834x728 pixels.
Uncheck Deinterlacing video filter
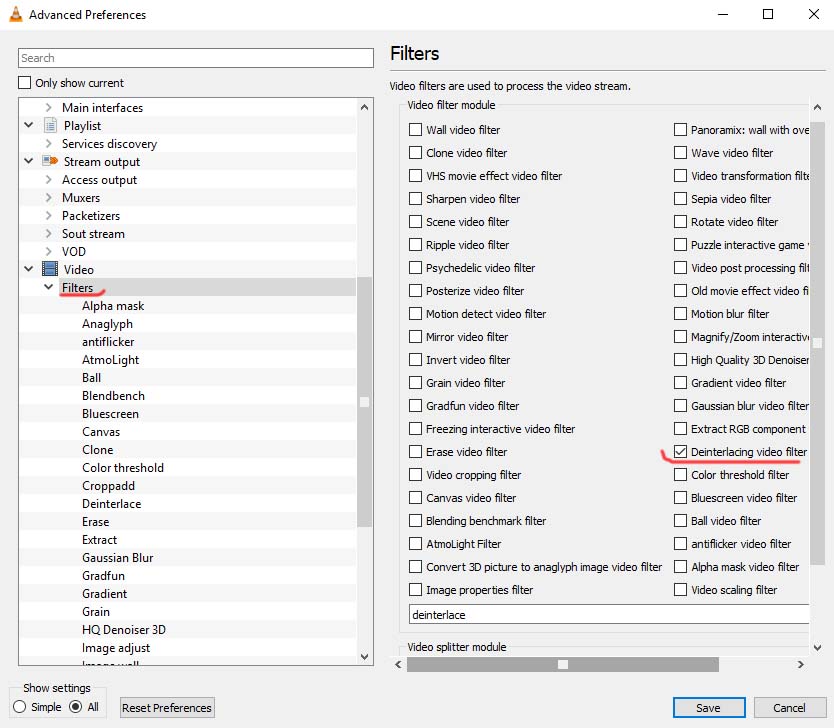pos(680,452)
